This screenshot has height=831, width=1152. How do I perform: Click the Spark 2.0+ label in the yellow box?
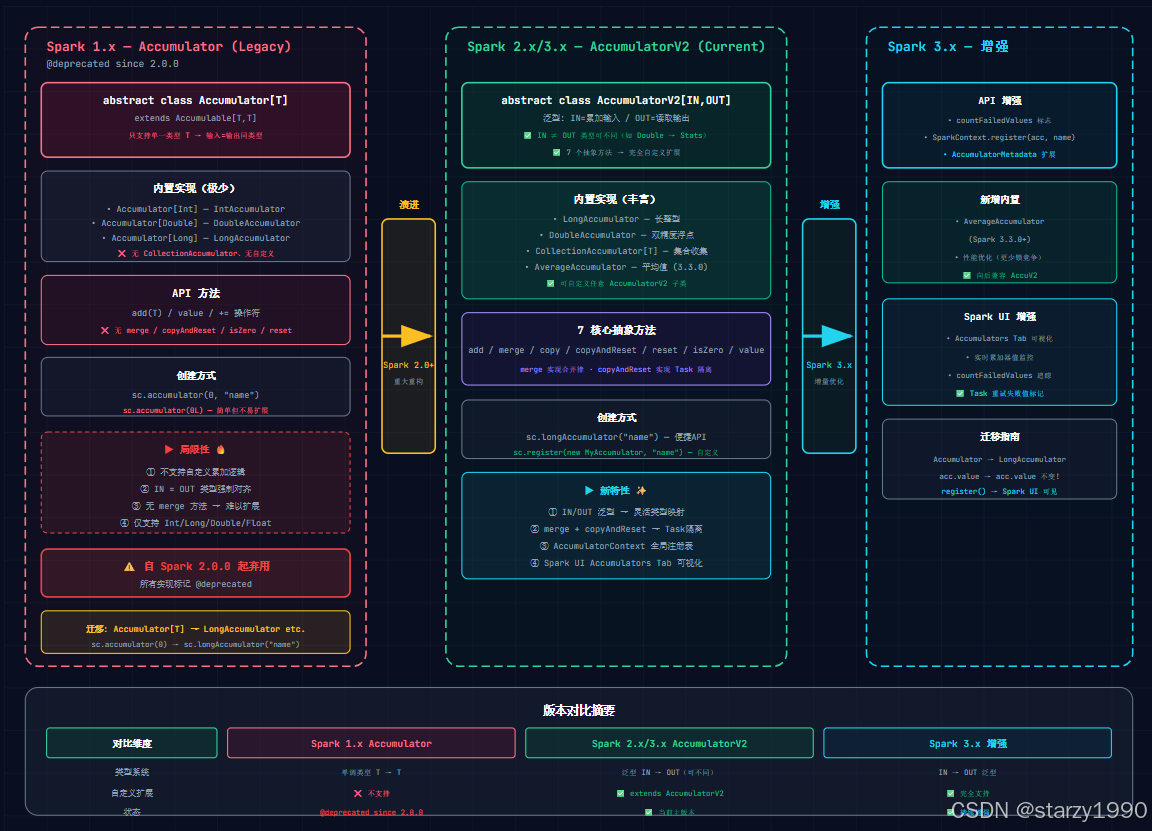pyautogui.click(x=408, y=365)
